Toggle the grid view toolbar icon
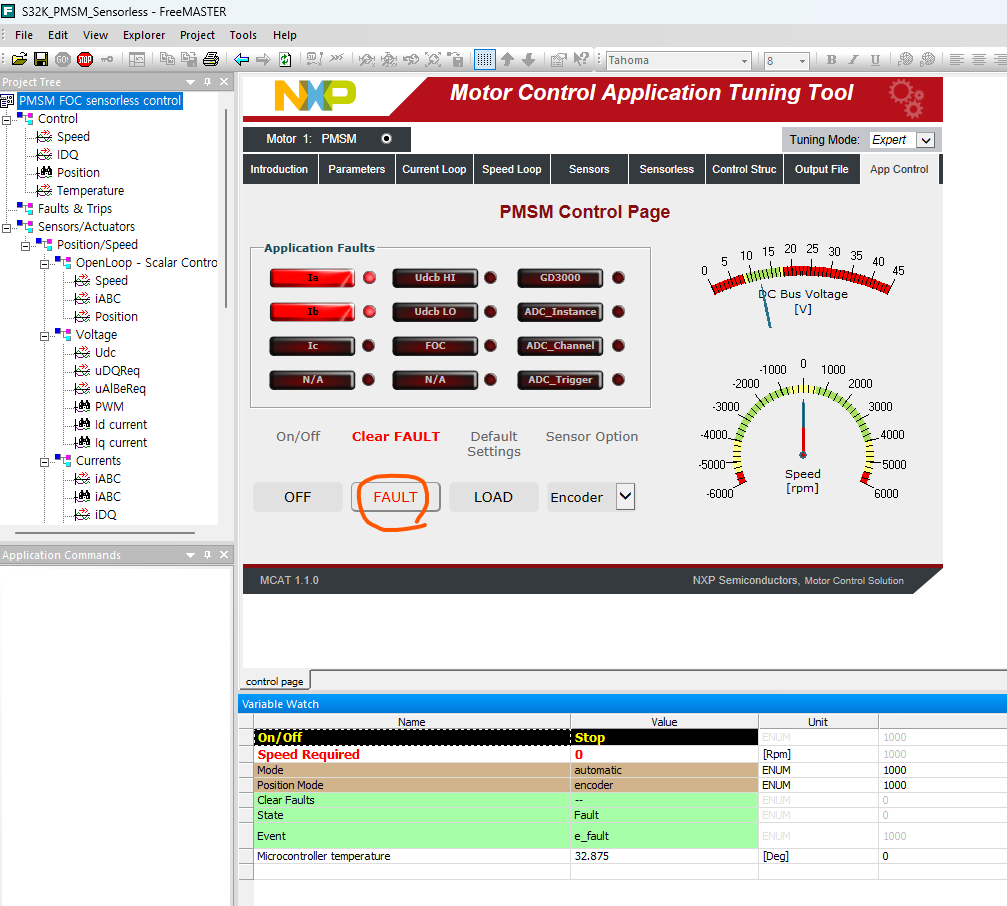This screenshot has height=906, width=1007. tap(484, 60)
